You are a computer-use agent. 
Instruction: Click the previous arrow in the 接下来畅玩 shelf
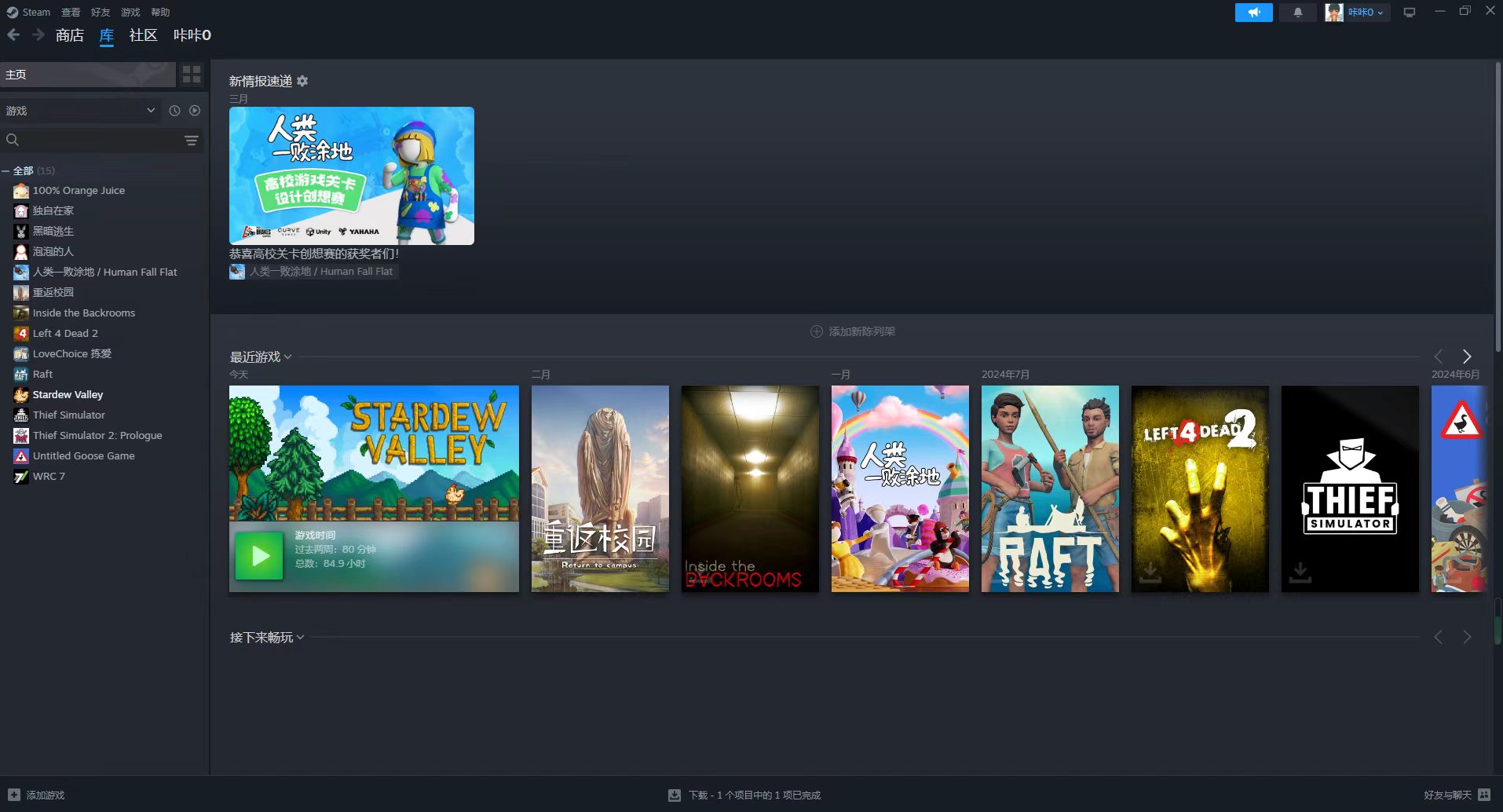1439,637
